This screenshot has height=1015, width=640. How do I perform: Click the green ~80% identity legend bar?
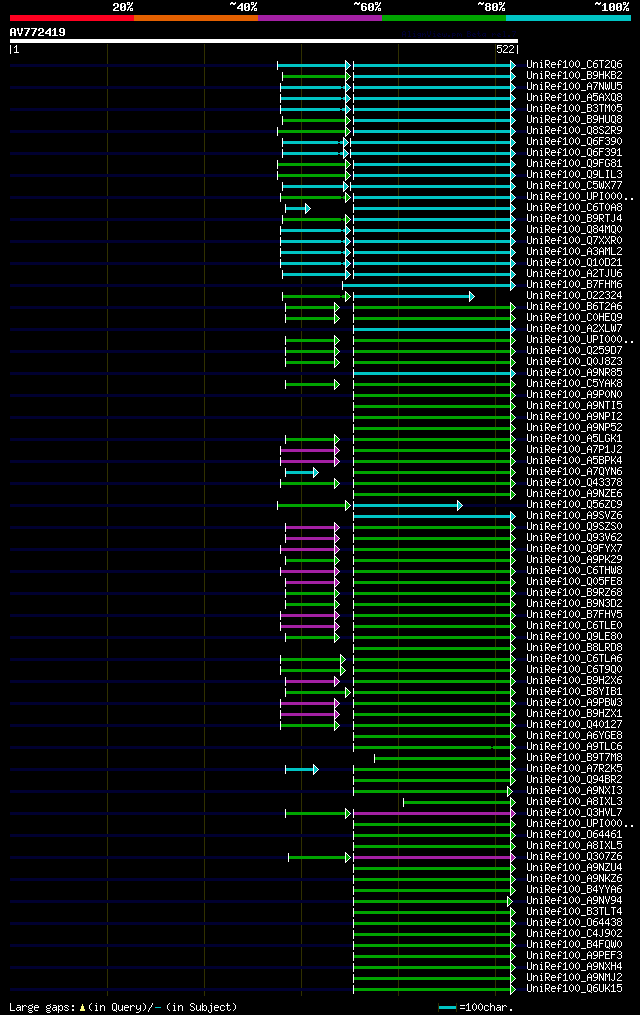pos(444,18)
